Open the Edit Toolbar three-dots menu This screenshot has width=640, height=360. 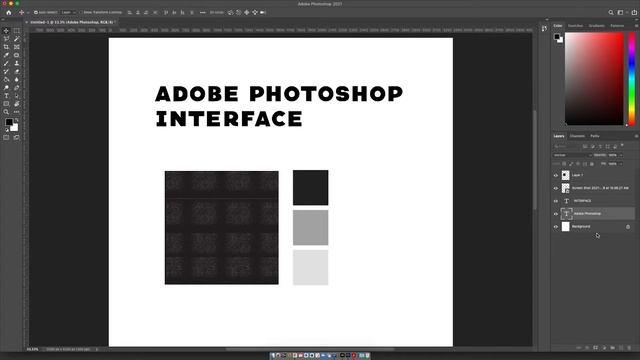[x=17, y=112]
